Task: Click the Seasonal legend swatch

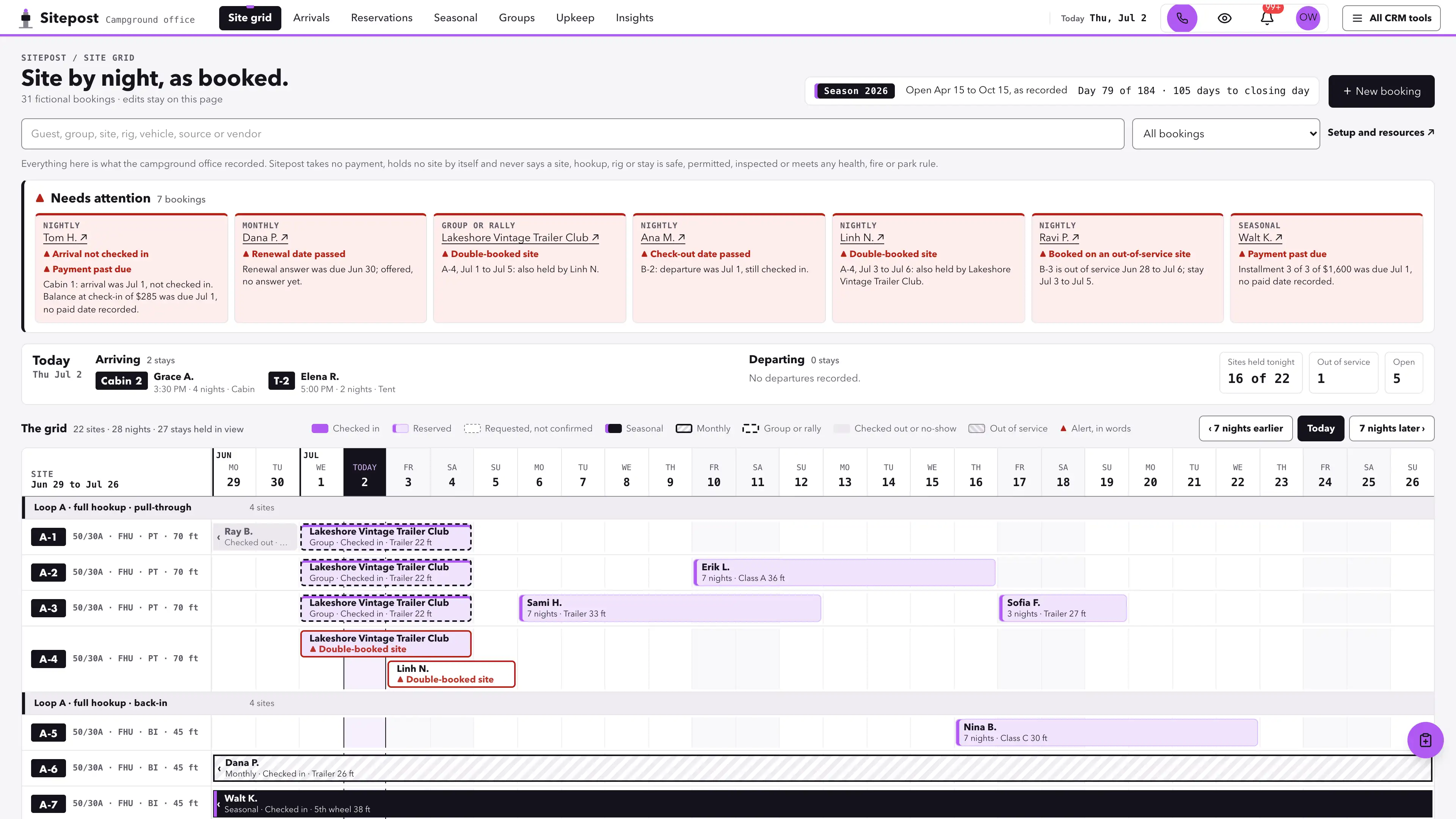Action: point(613,428)
